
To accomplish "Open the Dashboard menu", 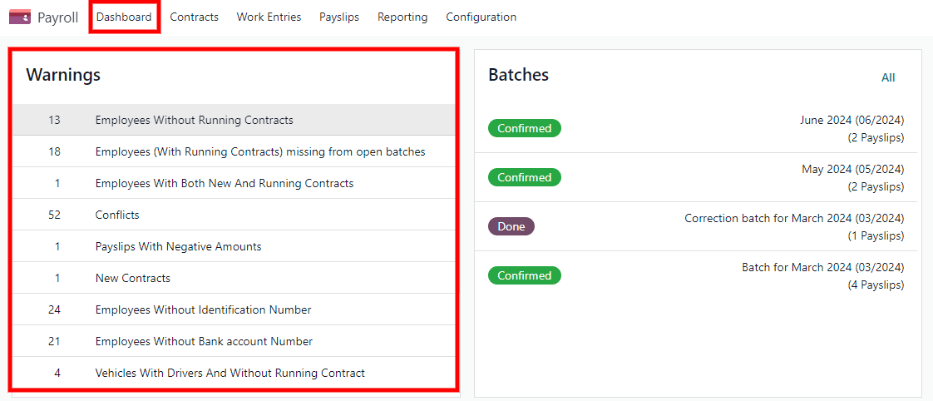I will [124, 17].
